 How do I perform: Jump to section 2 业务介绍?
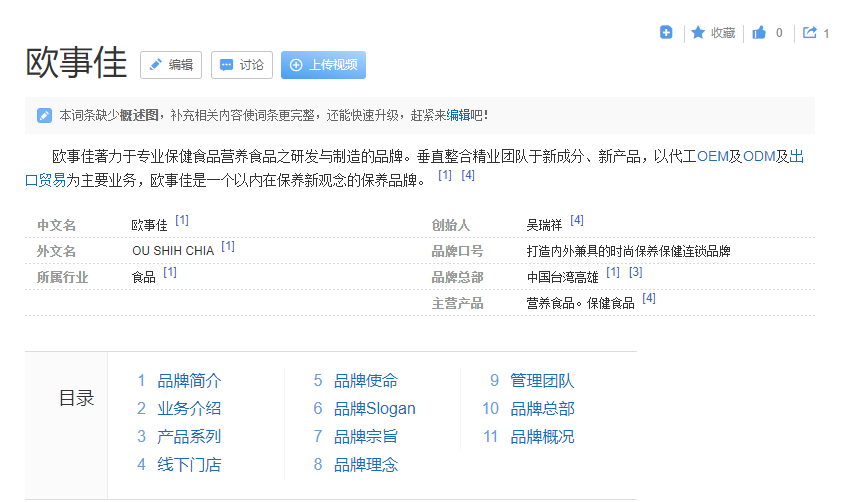(x=189, y=409)
